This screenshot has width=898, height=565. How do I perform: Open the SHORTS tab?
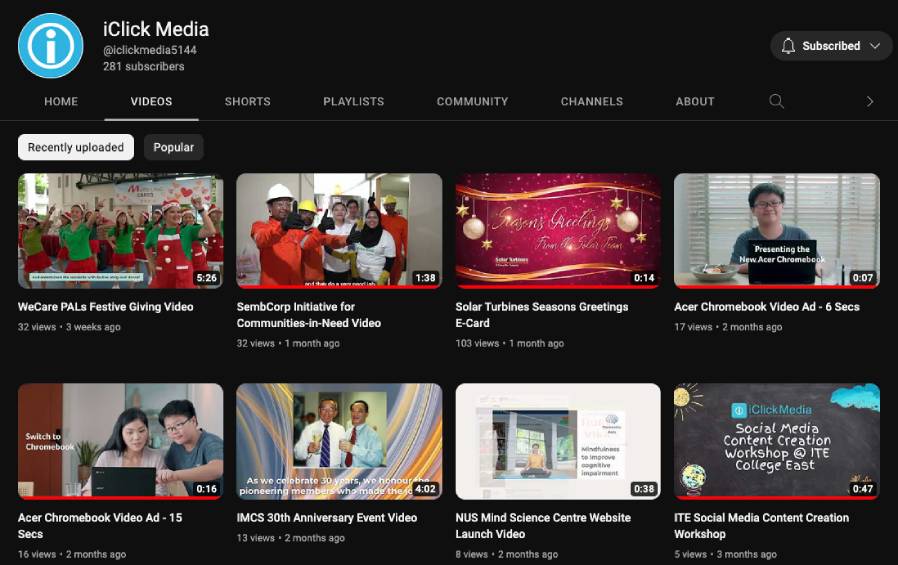point(247,101)
